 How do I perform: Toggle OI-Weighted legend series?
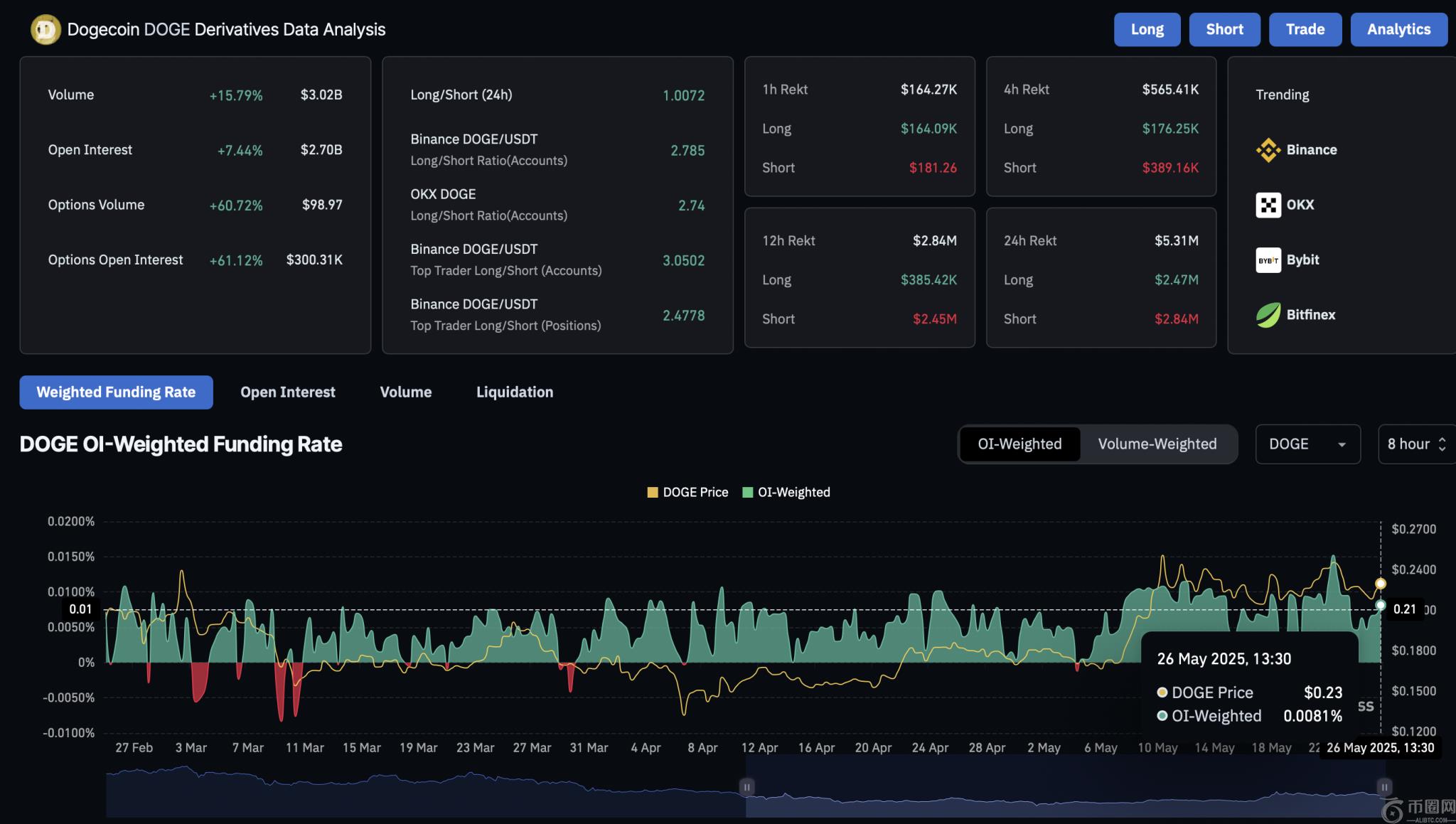(786, 492)
